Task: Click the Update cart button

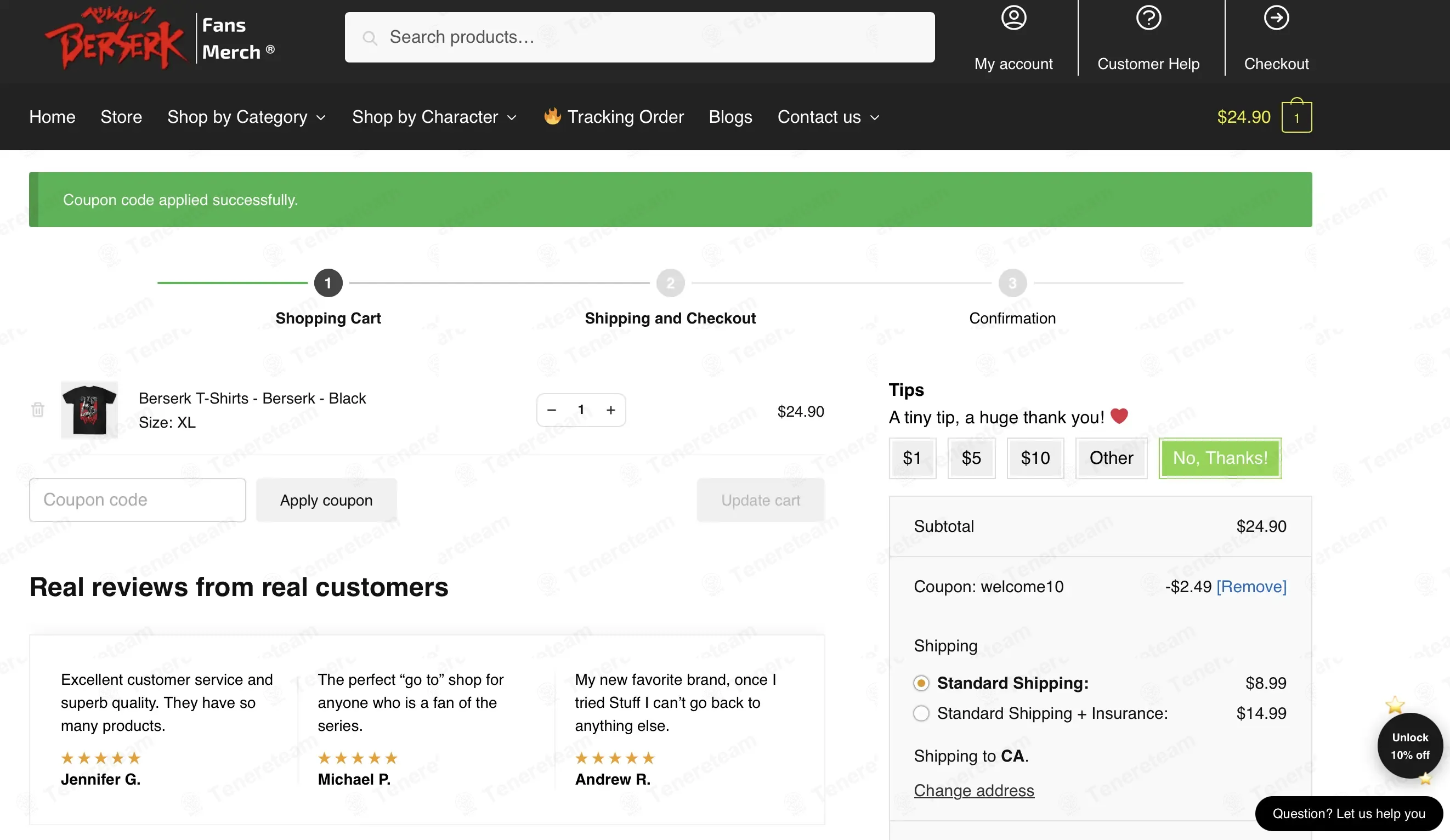Action: (760, 500)
